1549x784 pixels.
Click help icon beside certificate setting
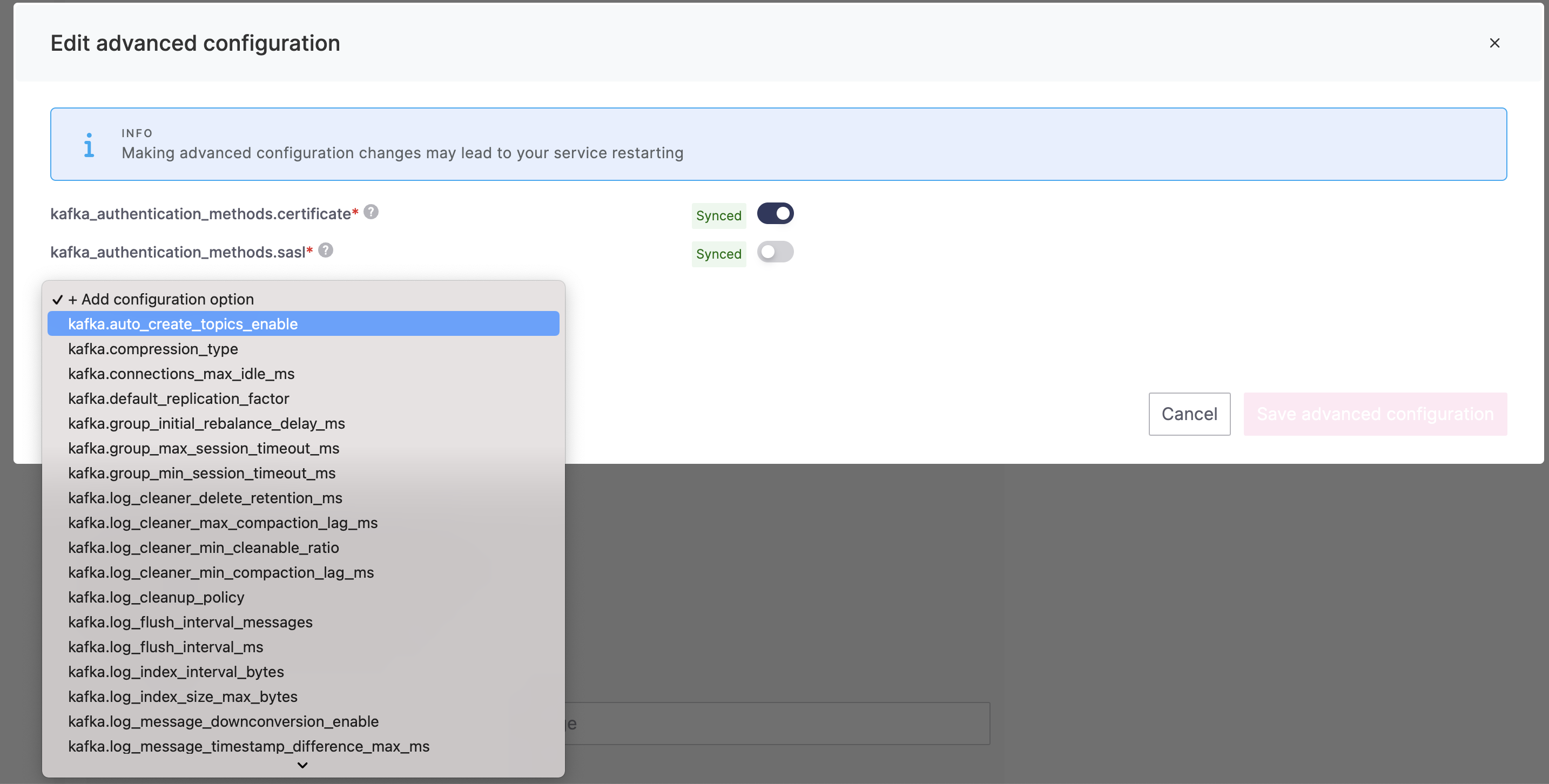(371, 212)
